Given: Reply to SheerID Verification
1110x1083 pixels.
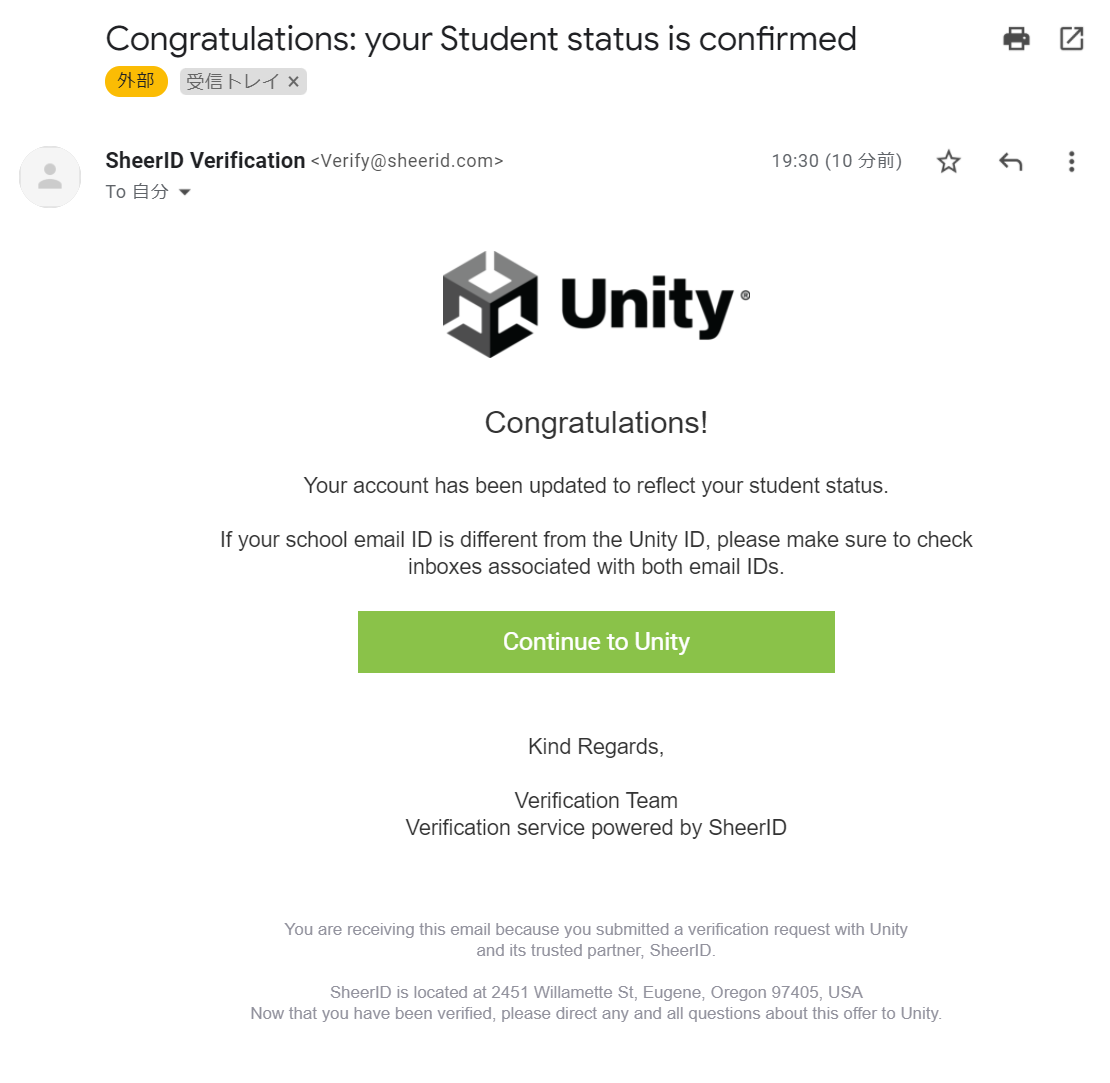Looking at the screenshot, I should [1010, 160].
